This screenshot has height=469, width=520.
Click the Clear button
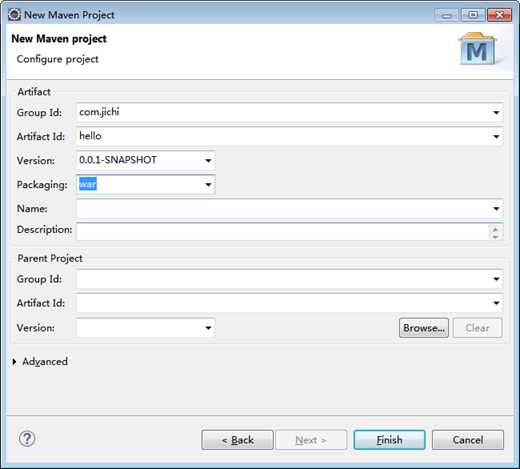477,328
